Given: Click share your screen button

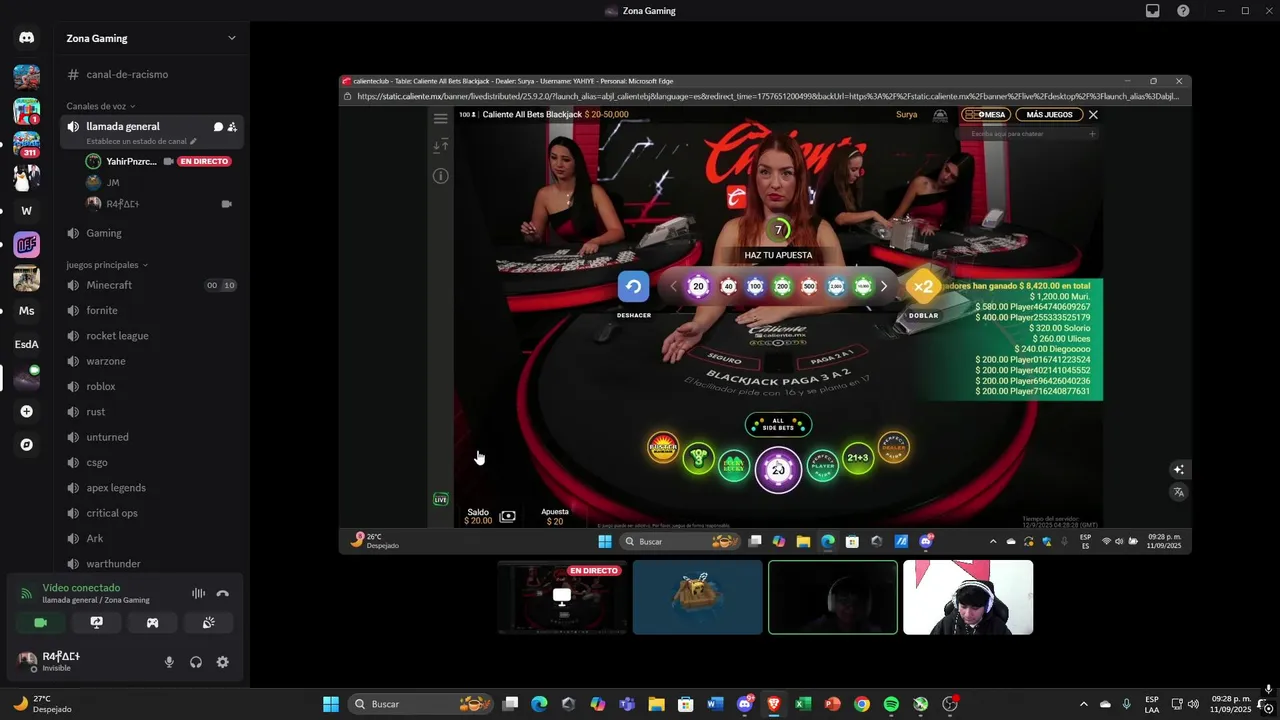Looking at the screenshot, I should (96, 622).
